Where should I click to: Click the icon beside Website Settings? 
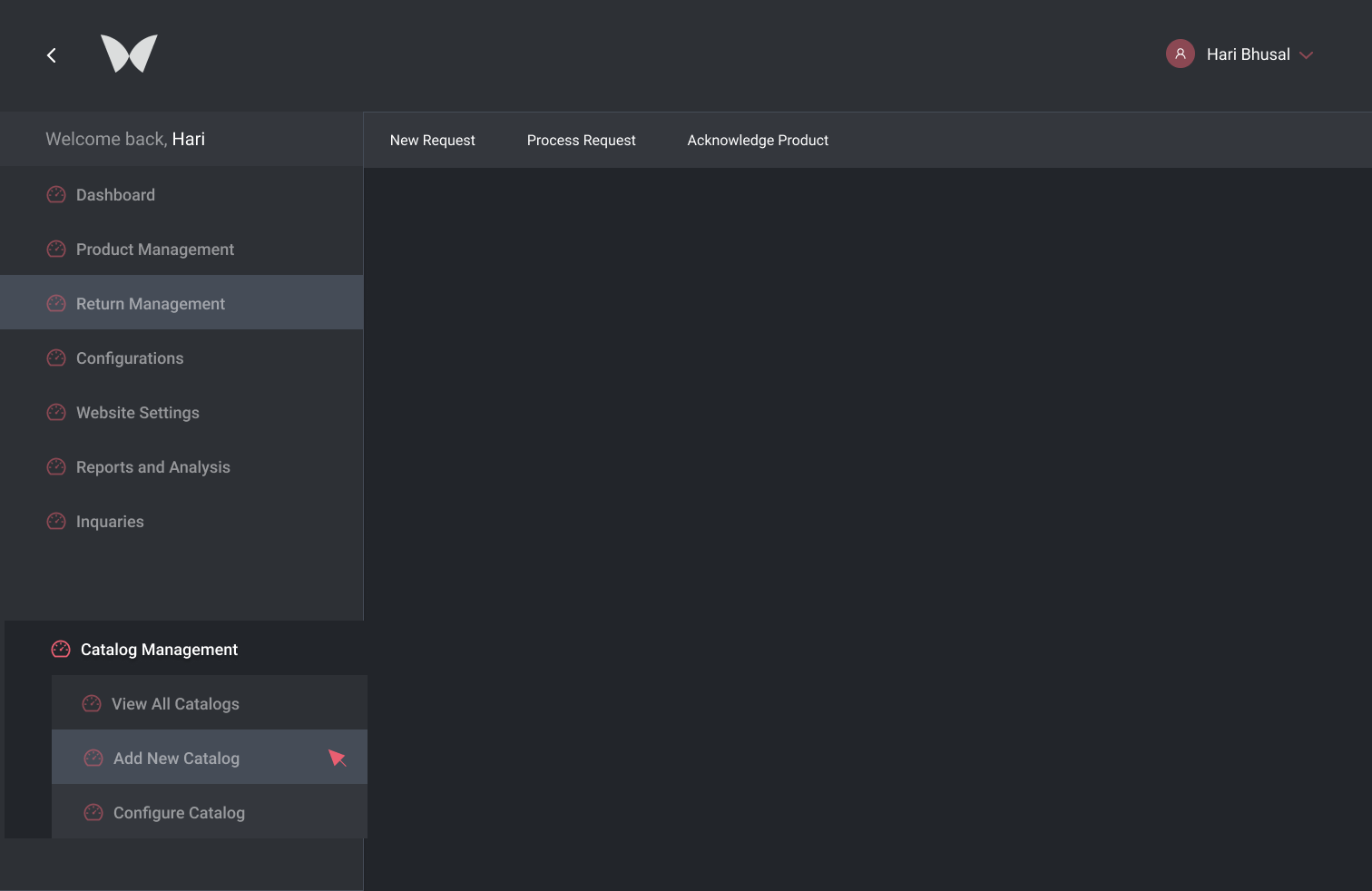pyautogui.click(x=56, y=413)
